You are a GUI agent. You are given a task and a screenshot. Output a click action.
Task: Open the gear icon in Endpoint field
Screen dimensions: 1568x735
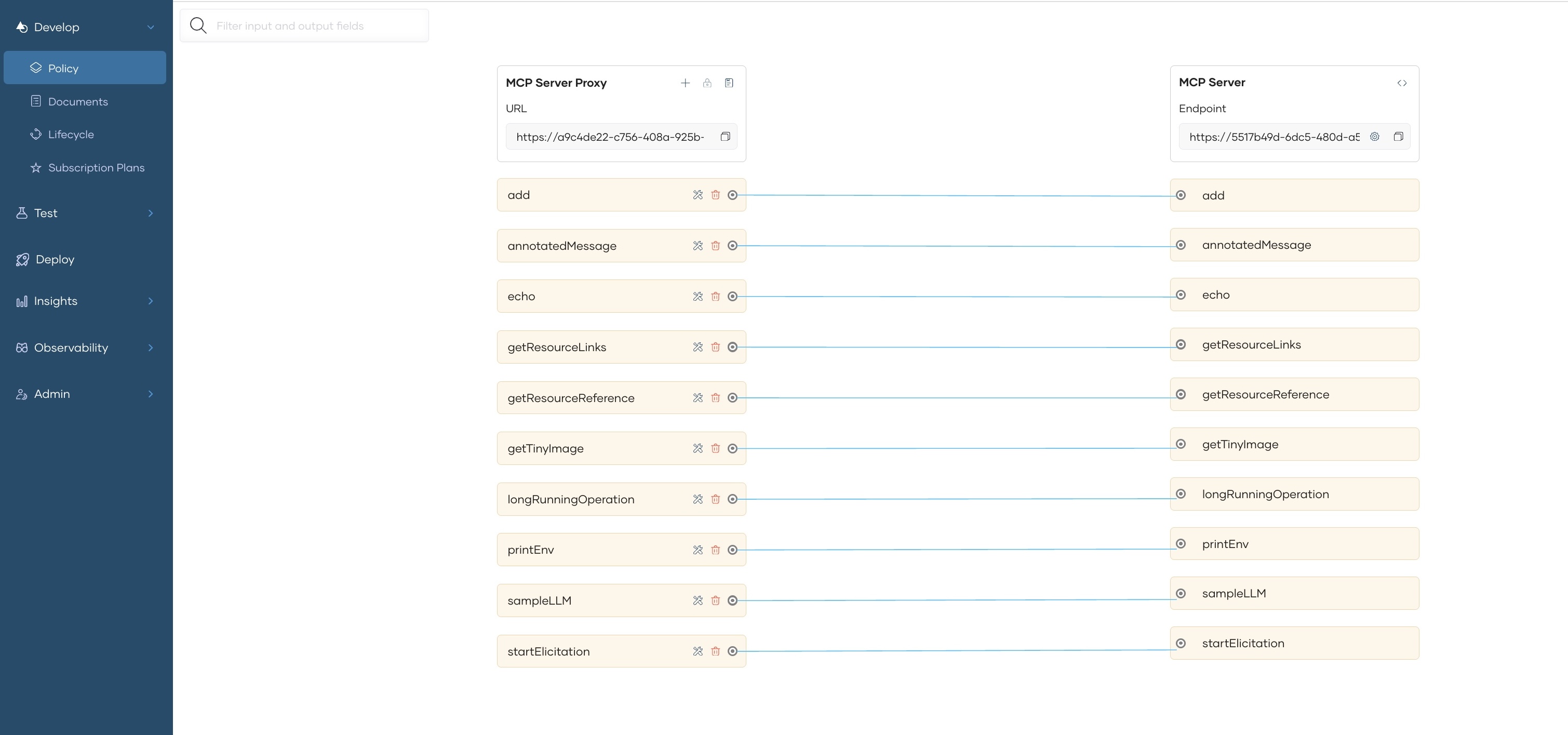click(1374, 137)
